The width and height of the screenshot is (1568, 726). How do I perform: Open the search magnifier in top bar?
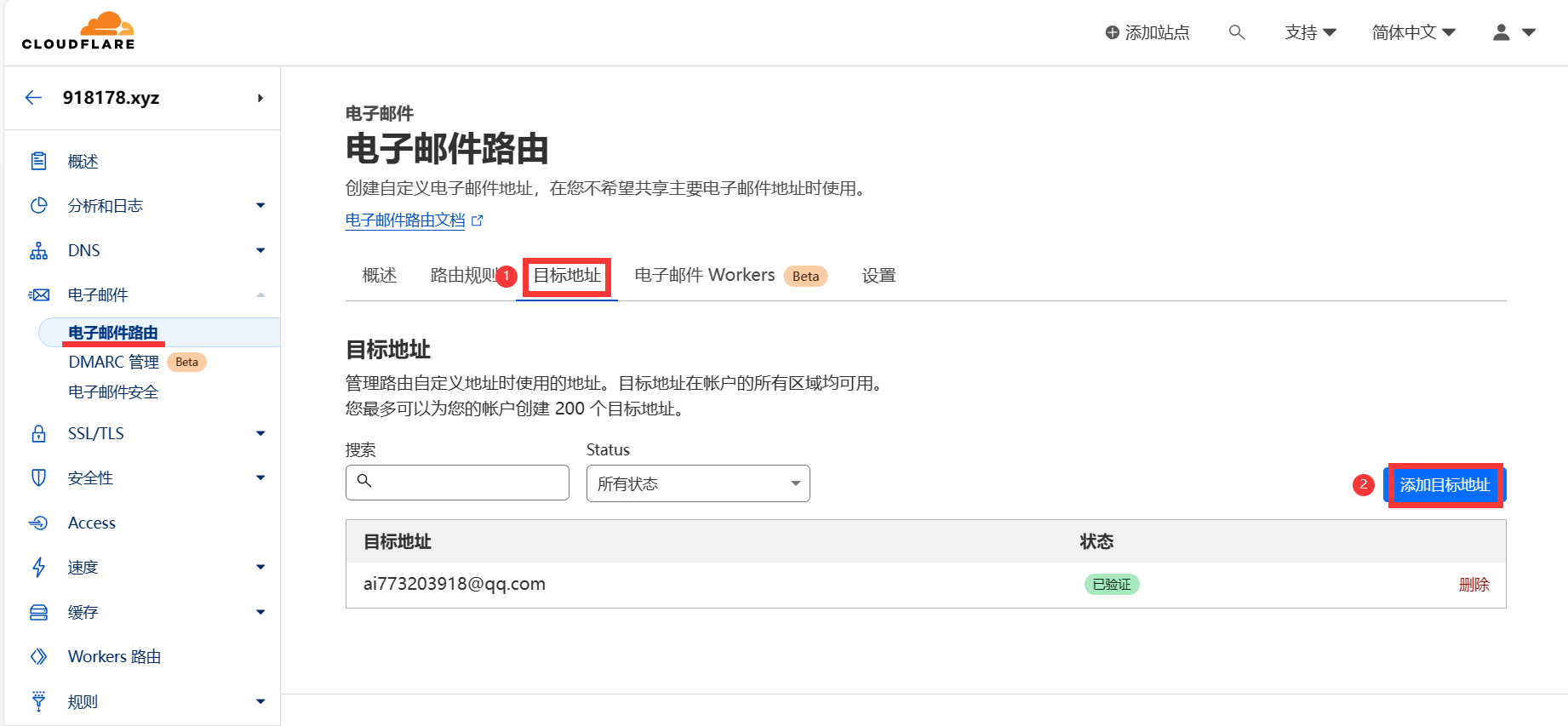coord(1237,32)
